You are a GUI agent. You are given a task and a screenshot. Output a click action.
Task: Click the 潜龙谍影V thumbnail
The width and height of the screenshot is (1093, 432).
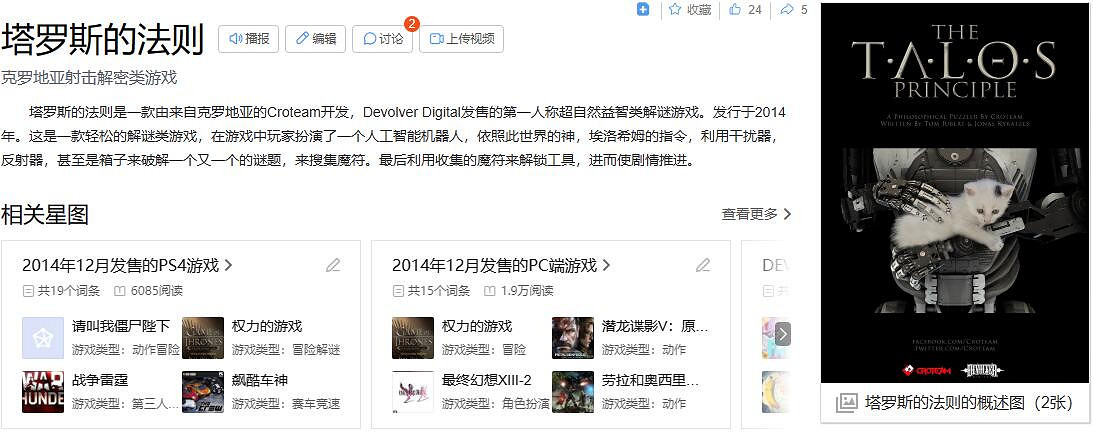tap(573, 338)
